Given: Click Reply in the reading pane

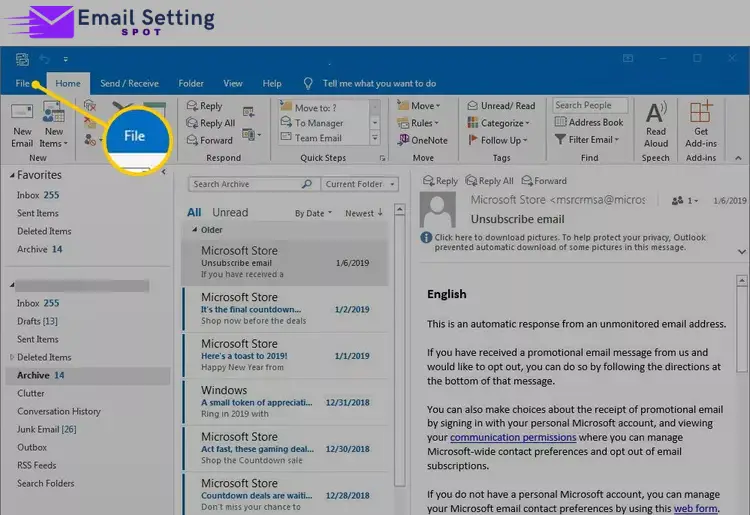Looking at the screenshot, I should pyautogui.click(x=441, y=181).
